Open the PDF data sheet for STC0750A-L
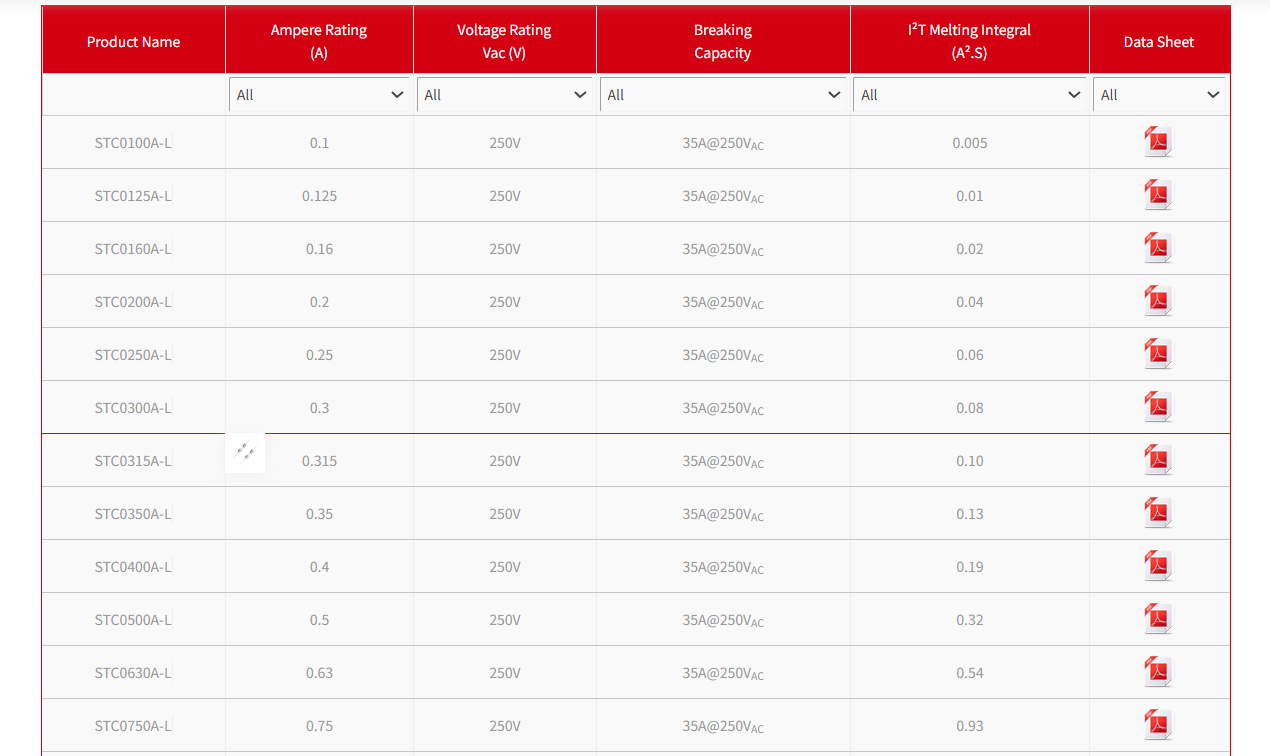 pyautogui.click(x=1158, y=725)
